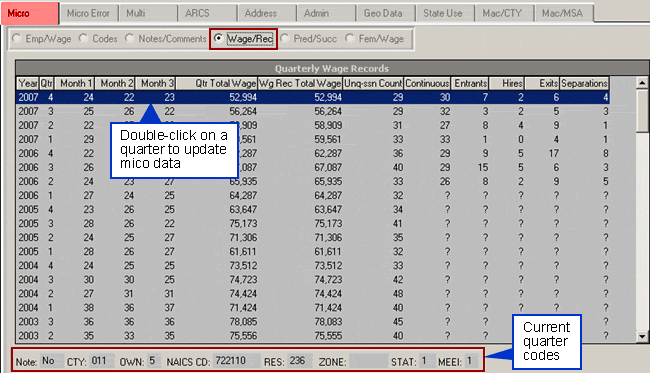This screenshot has width=650, height=373.
Task: Click the Unq-ssn Count column header
Action: click(373, 83)
